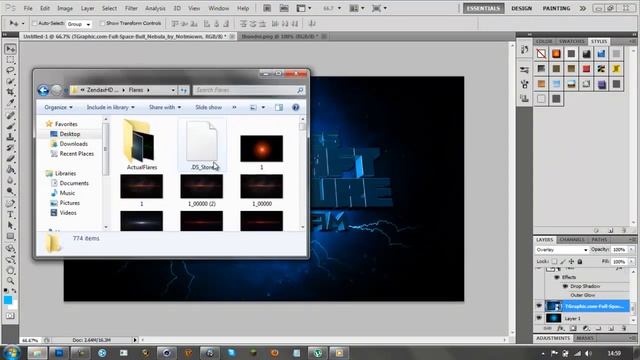Switch to the Swatches tab
640x360 pixels.
[x=571, y=42]
